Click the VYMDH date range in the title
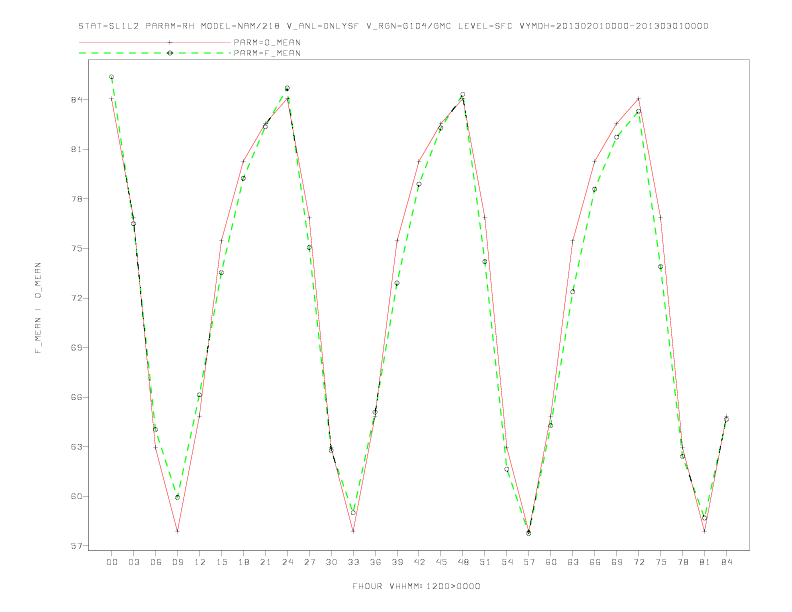This screenshot has width=792, height=612. tap(614, 26)
